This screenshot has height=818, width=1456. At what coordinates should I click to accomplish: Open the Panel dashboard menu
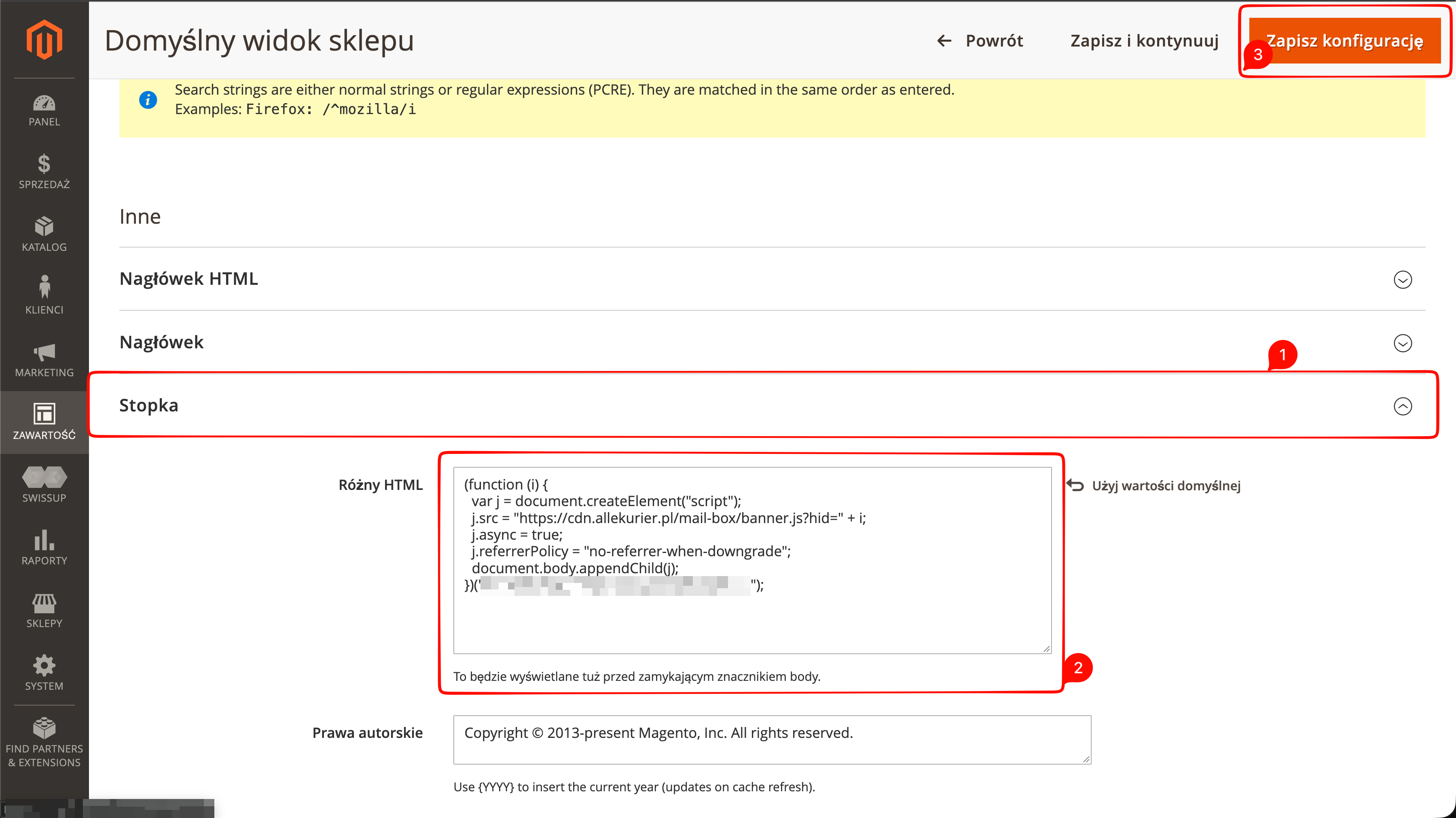coord(44,111)
